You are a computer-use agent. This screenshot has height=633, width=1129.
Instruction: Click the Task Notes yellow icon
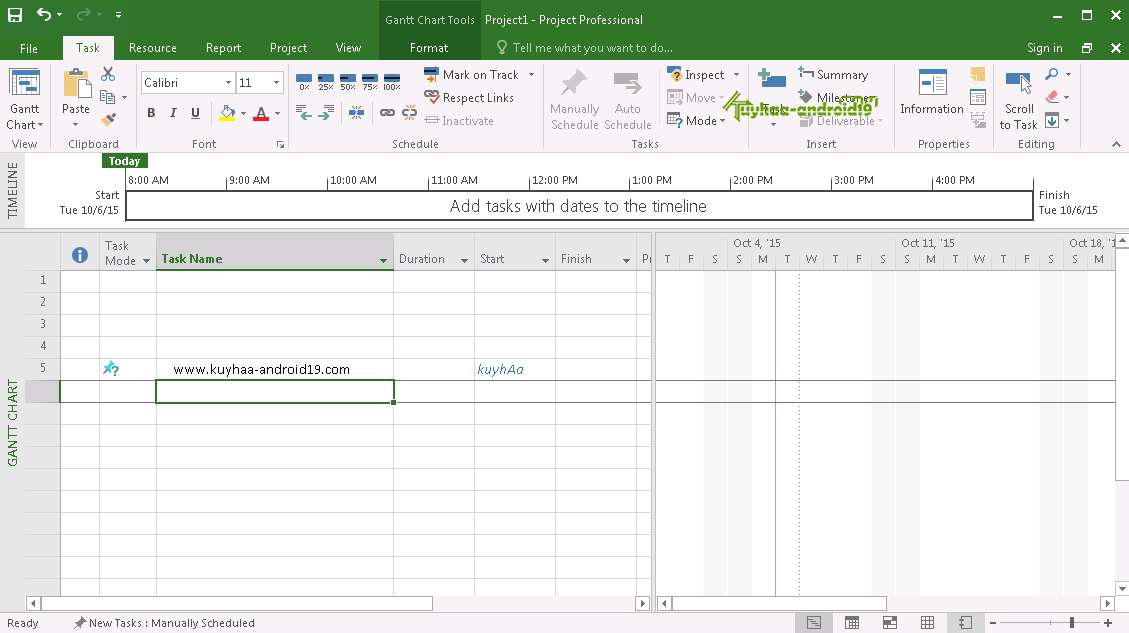[x=978, y=74]
